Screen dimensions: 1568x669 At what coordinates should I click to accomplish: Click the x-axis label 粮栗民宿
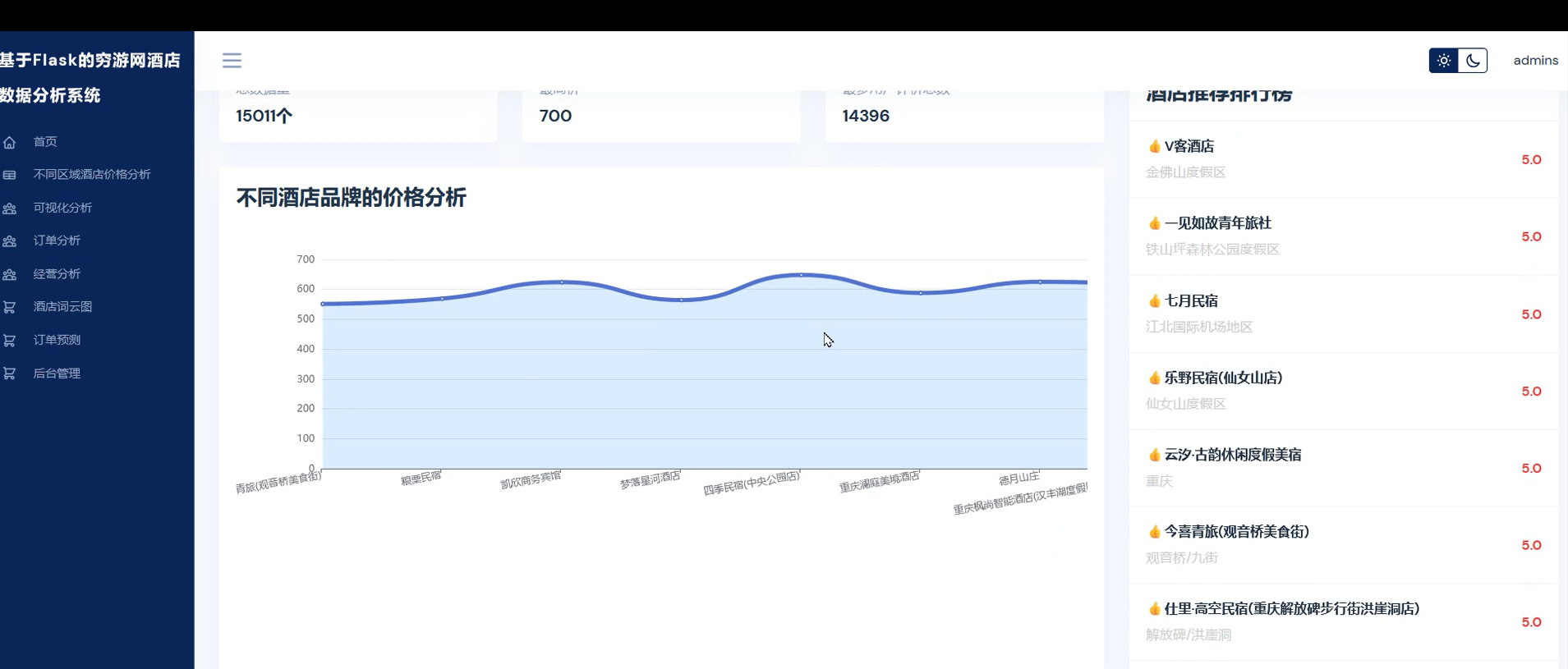[421, 479]
